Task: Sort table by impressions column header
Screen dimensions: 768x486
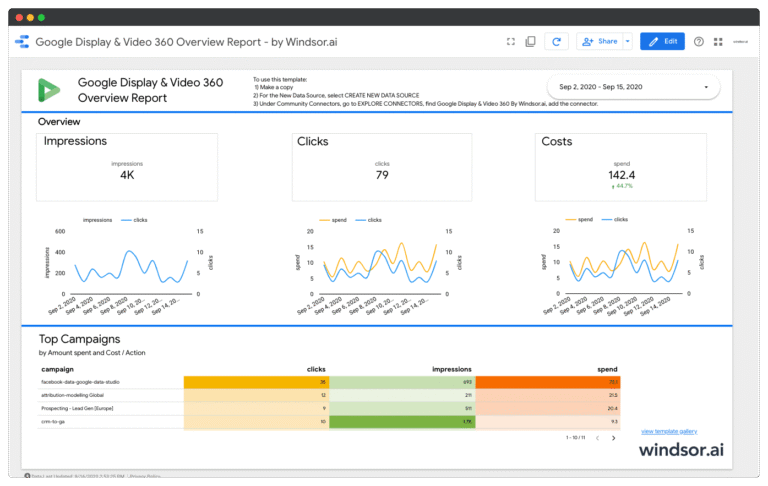Action: [x=452, y=369]
